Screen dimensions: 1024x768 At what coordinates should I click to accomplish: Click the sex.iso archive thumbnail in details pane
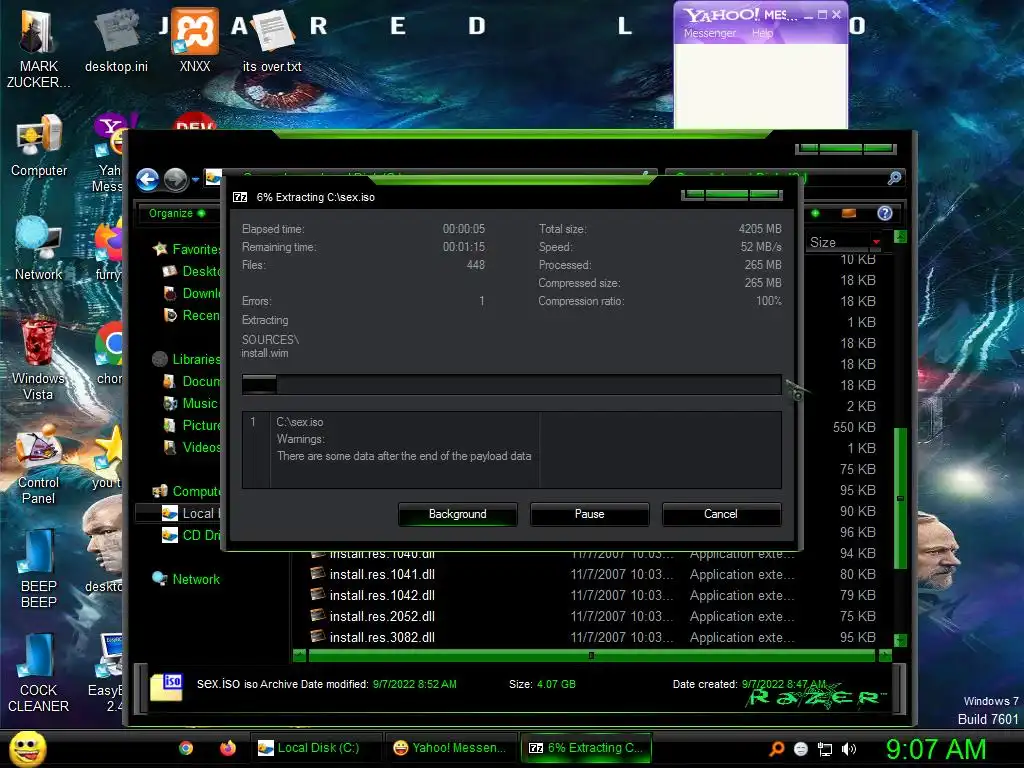point(167,687)
